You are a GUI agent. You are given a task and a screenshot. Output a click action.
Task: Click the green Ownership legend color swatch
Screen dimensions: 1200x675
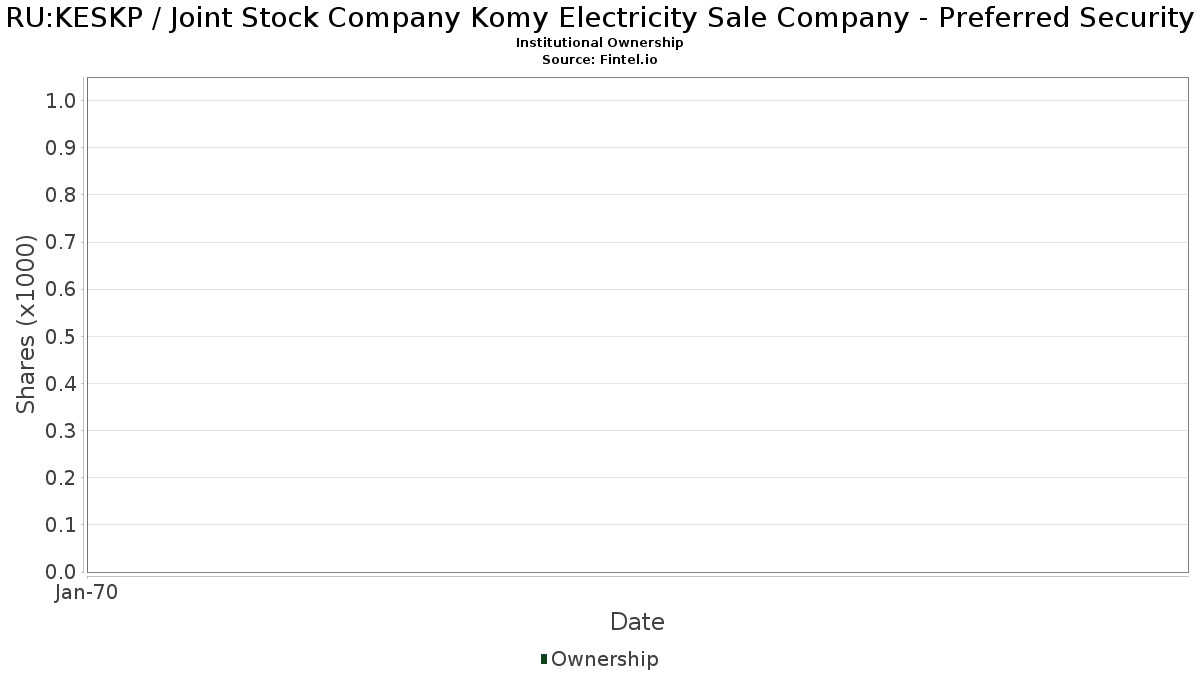click(543, 658)
